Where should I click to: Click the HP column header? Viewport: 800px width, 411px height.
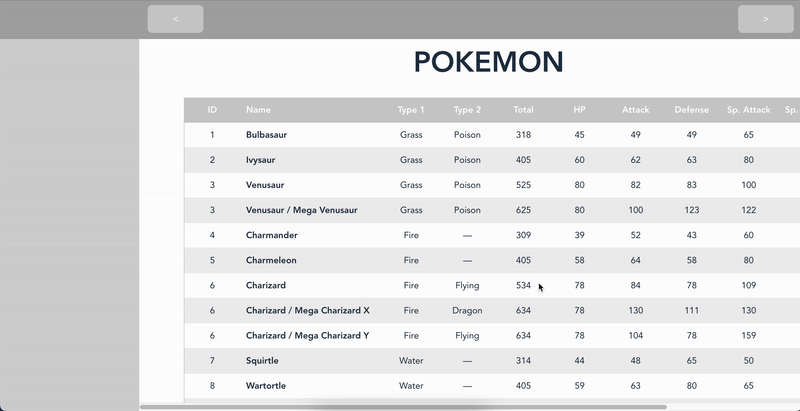579,110
